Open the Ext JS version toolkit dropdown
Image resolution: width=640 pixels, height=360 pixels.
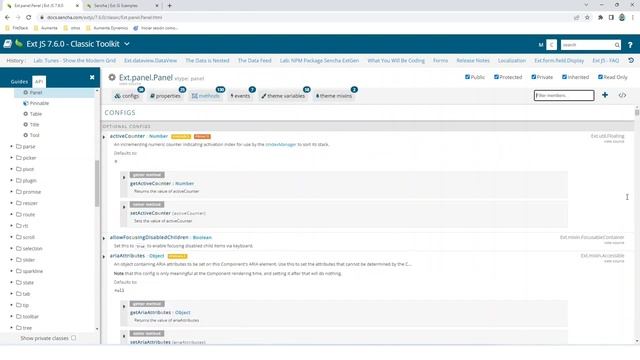(127, 44)
